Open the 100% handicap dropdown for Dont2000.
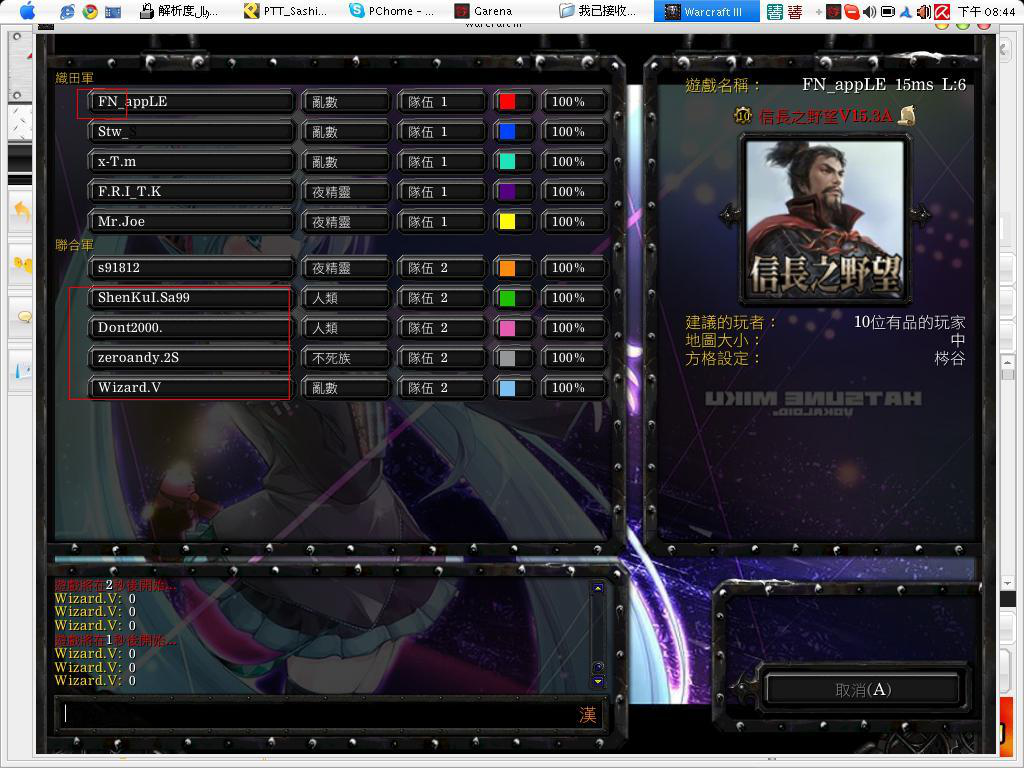The width and height of the screenshot is (1024, 768). point(573,328)
